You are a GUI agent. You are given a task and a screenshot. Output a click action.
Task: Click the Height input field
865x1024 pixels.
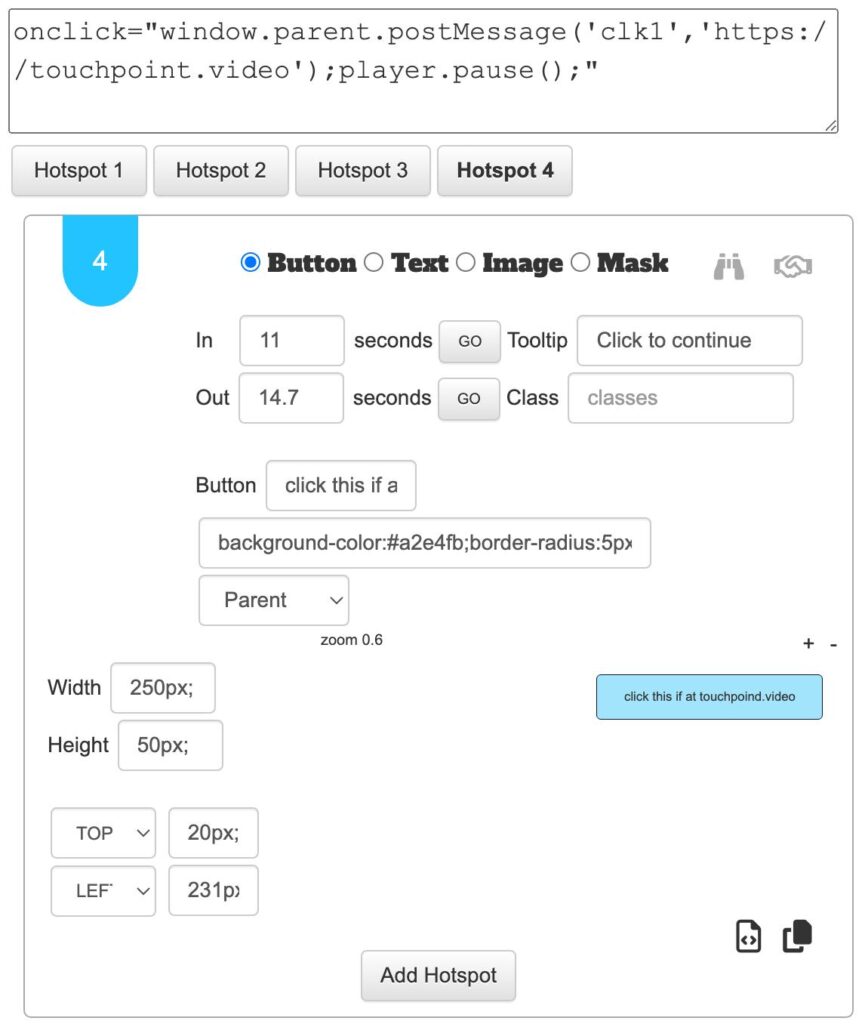(x=170, y=745)
